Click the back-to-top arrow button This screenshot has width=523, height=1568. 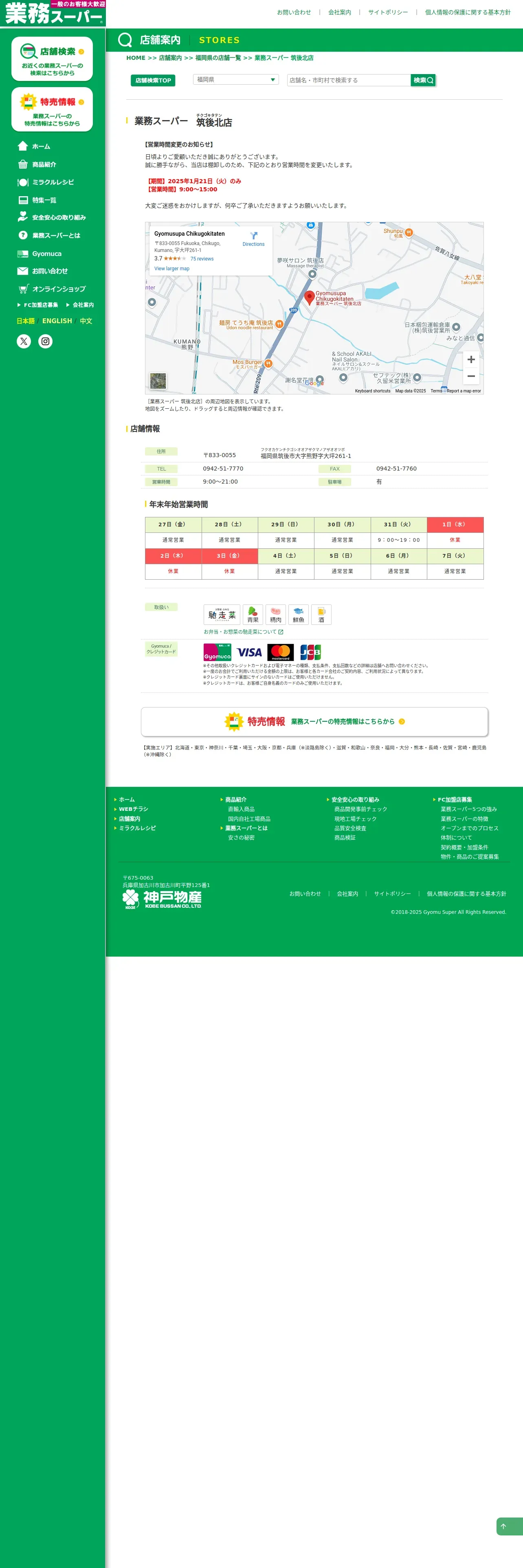(x=509, y=1526)
